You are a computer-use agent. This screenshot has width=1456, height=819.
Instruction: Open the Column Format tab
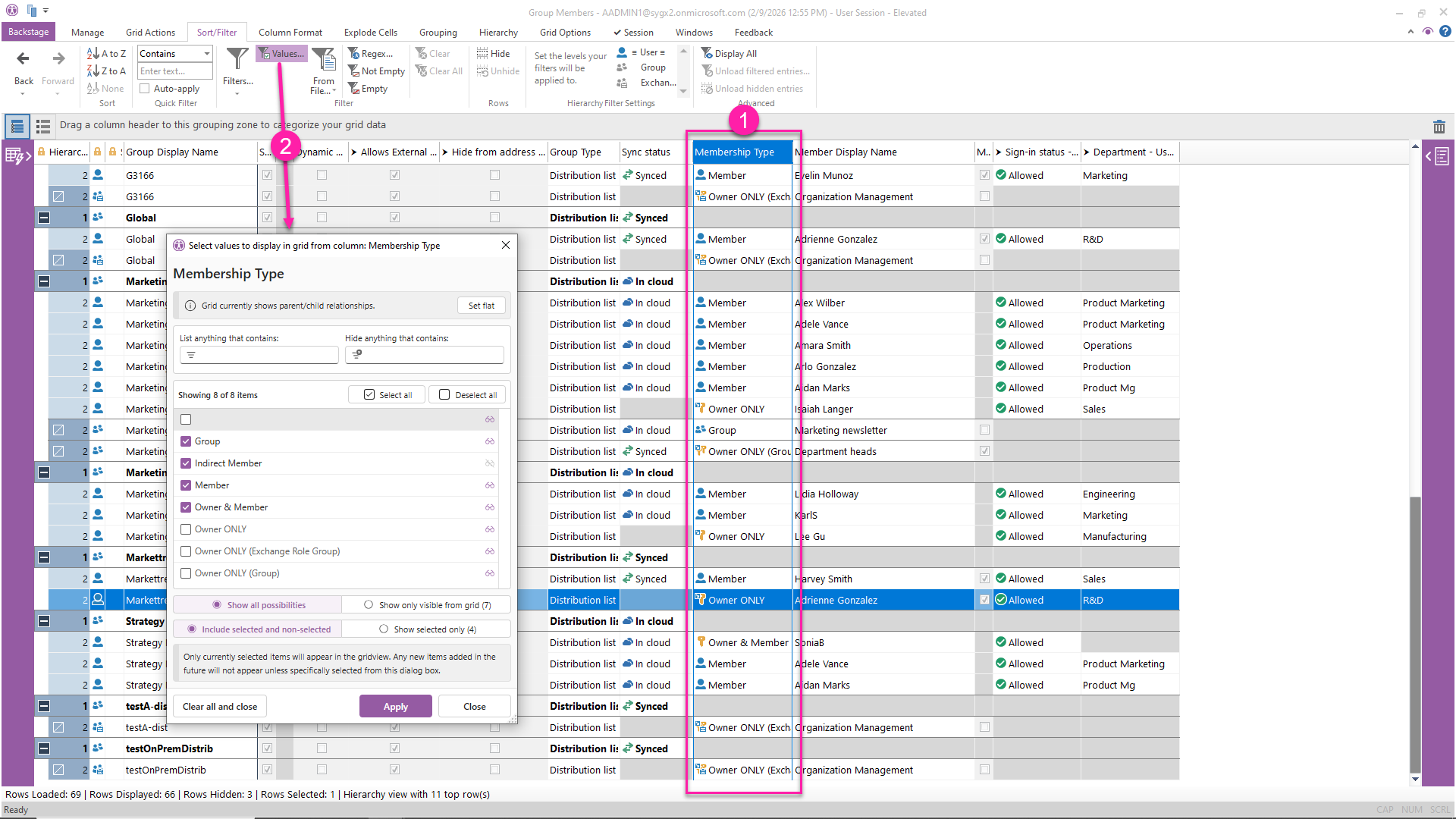pos(290,33)
